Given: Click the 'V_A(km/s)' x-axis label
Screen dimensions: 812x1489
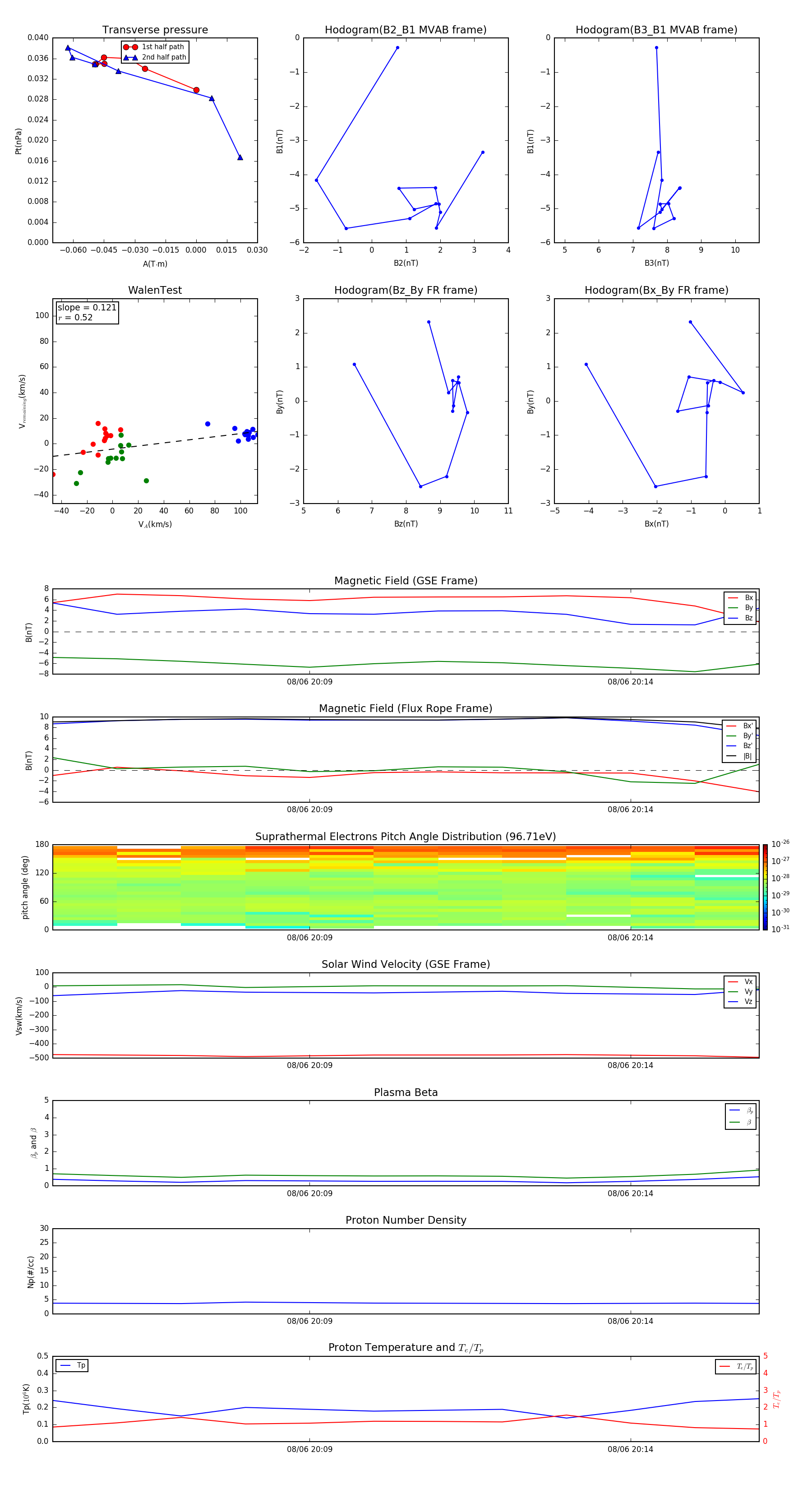Looking at the screenshot, I should (x=155, y=524).
